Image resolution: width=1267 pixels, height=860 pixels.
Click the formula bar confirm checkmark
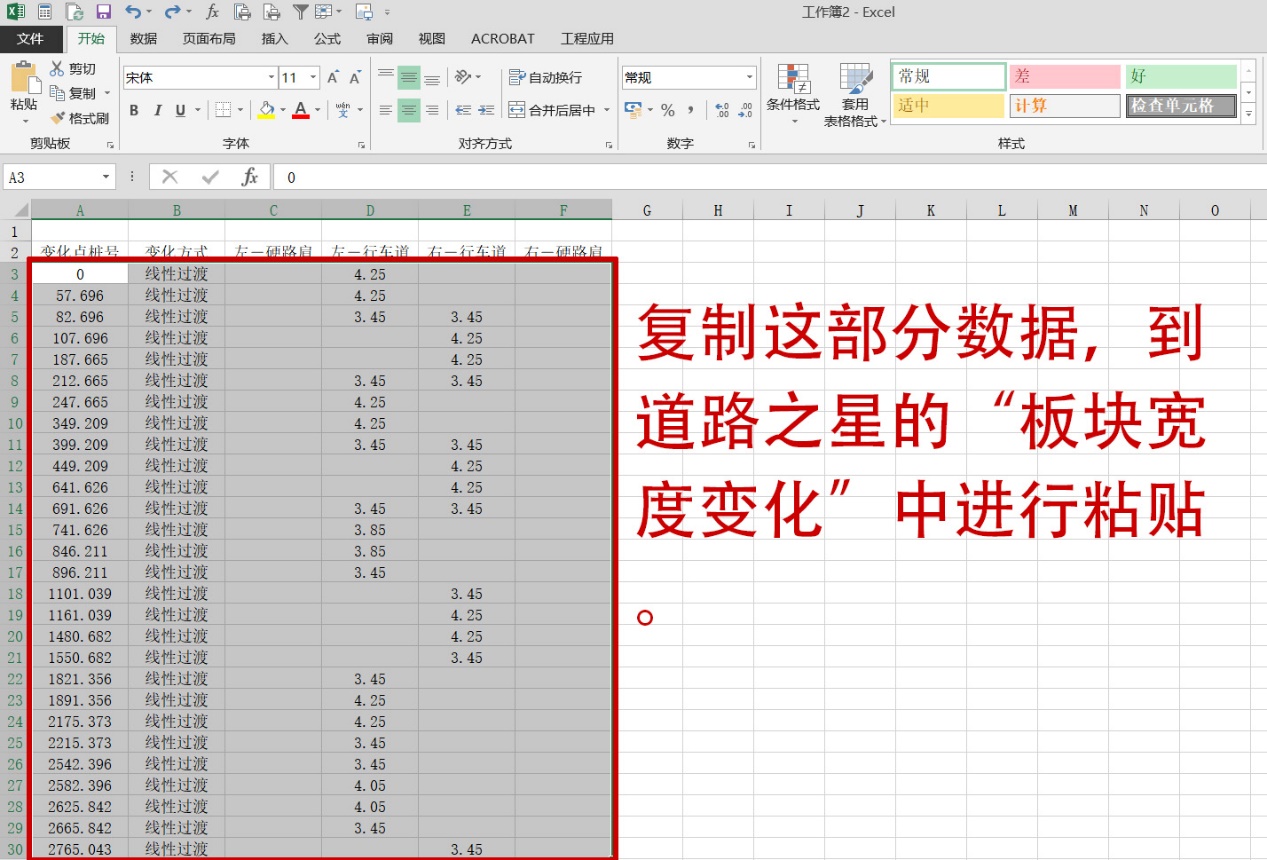tap(210, 177)
